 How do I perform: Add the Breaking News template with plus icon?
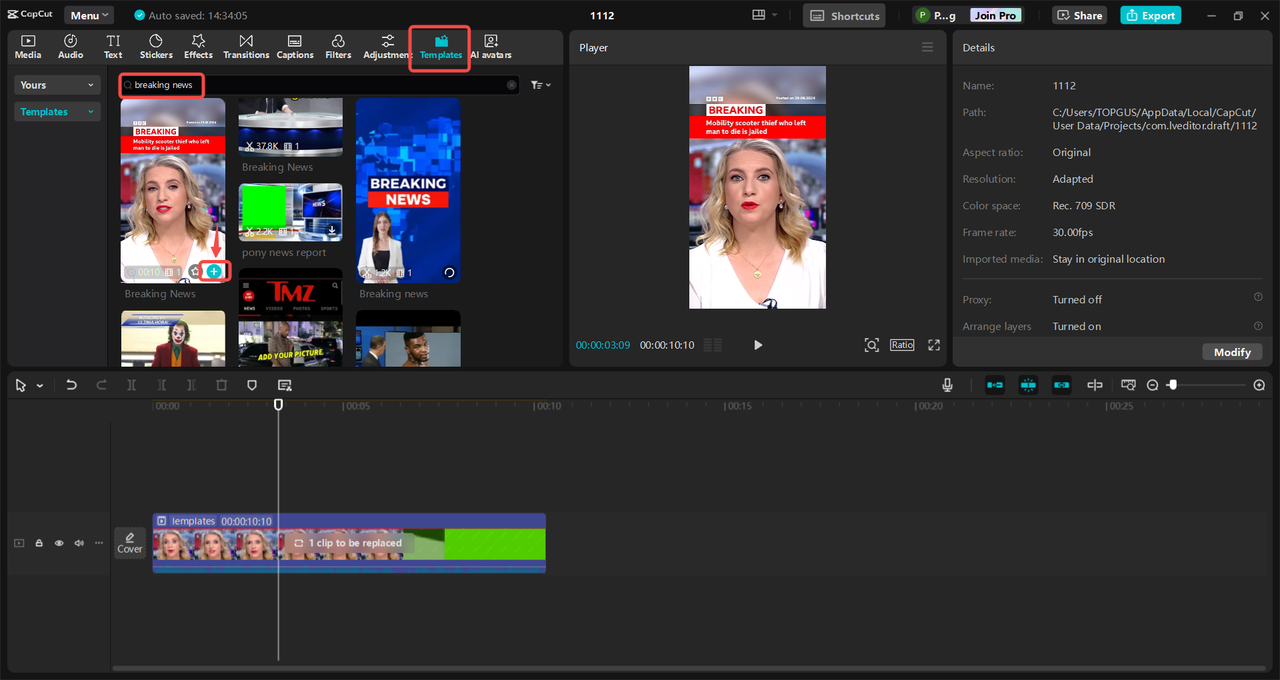(214, 271)
